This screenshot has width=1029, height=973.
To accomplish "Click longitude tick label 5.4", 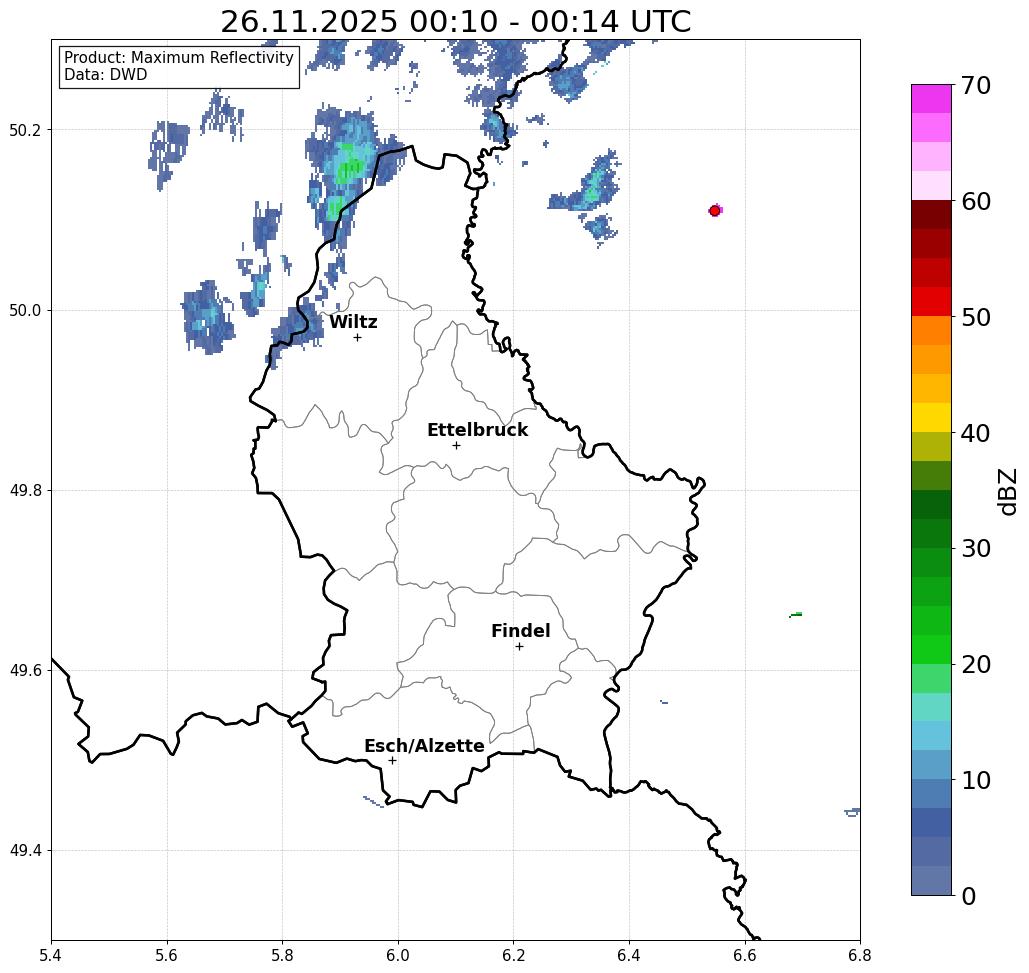I will (51, 955).
